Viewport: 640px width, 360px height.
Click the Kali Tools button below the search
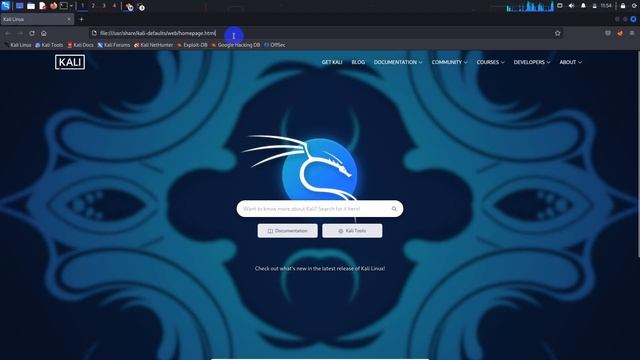(x=352, y=231)
